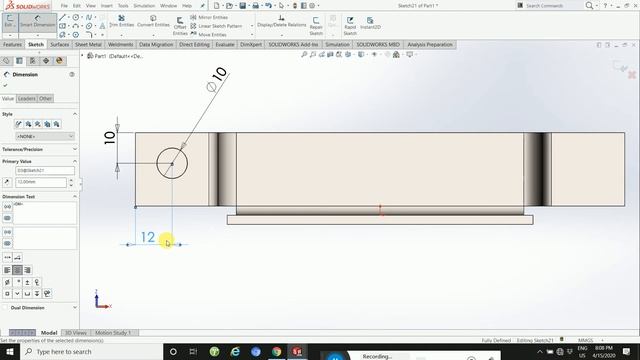The width and height of the screenshot is (640, 360).
Task: Select the Ellipse sketch tool
Action: (x=89, y=26)
